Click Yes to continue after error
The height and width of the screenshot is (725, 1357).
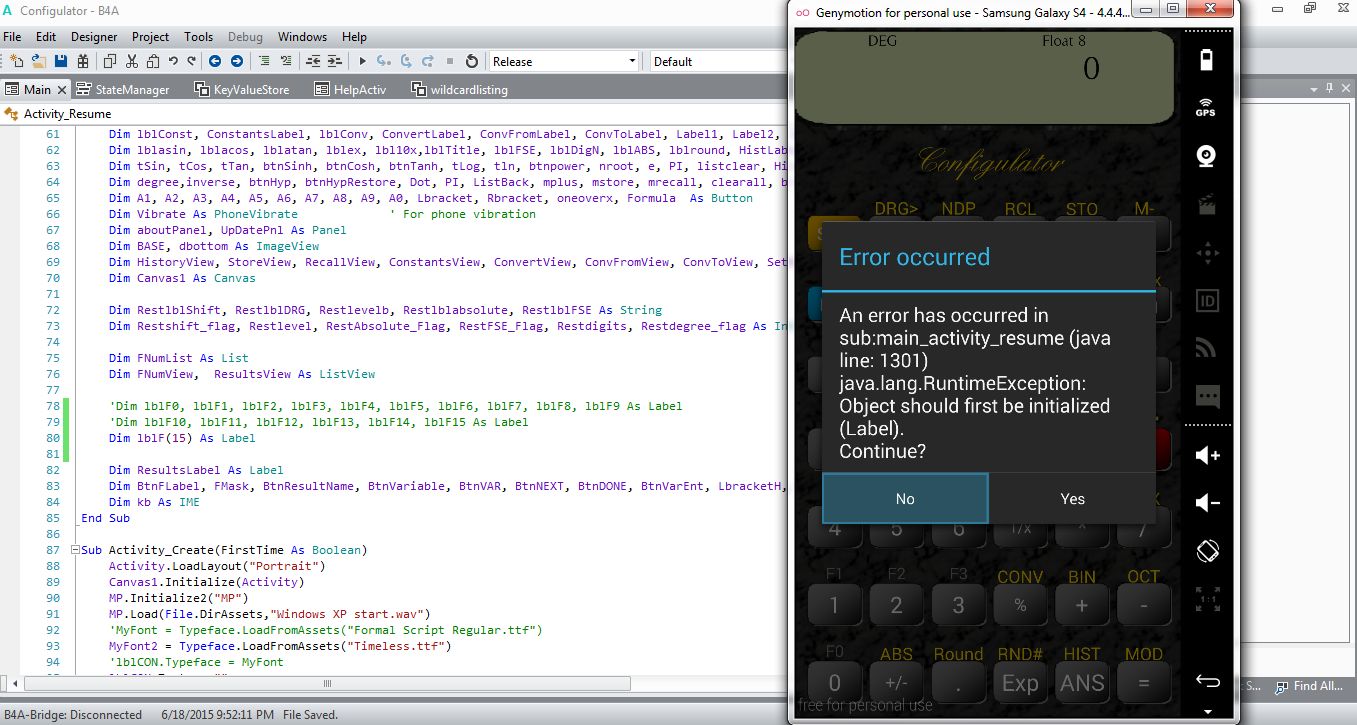pyautogui.click(x=1072, y=498)
